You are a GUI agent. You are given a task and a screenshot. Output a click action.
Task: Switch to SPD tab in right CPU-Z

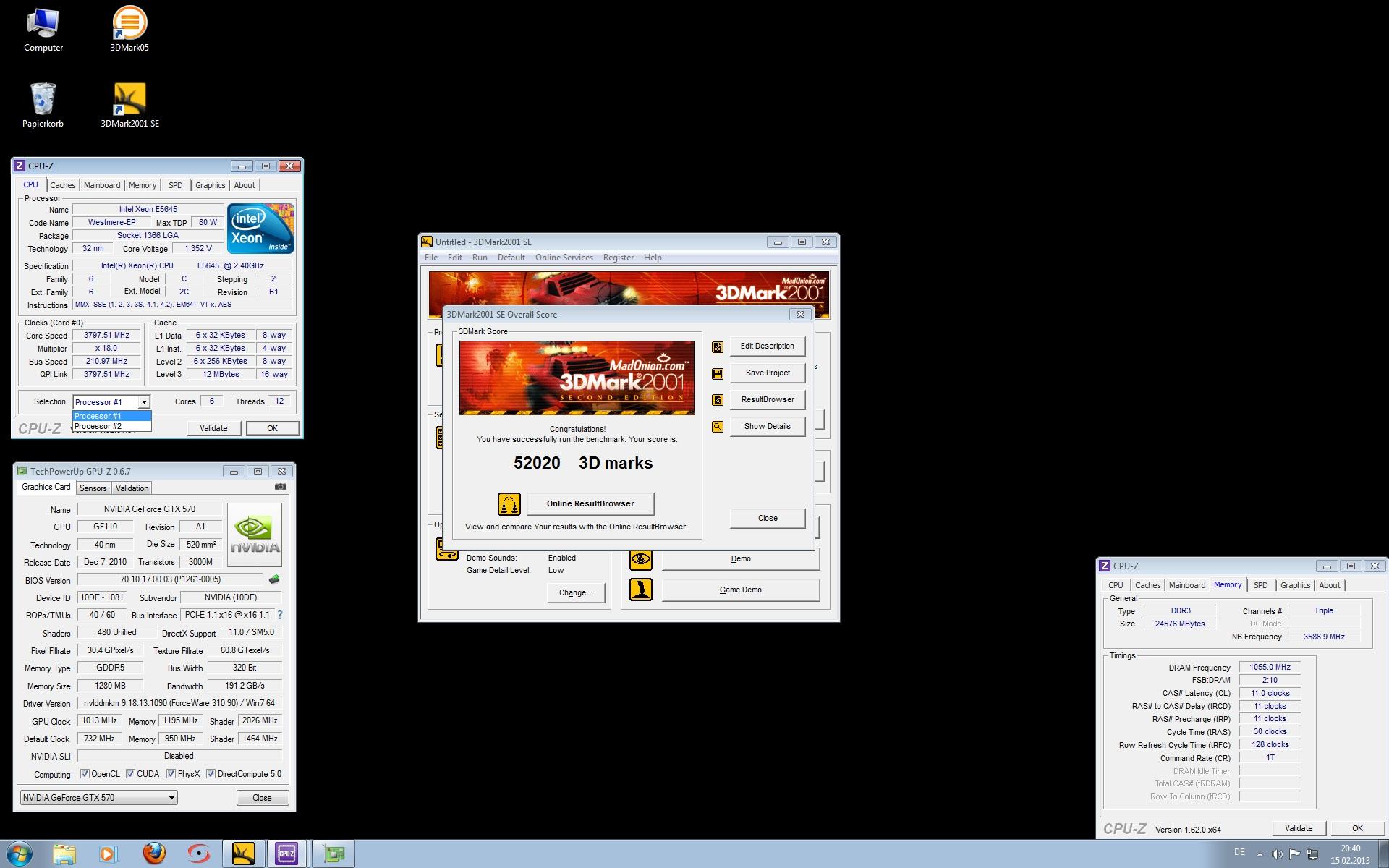1260,585
